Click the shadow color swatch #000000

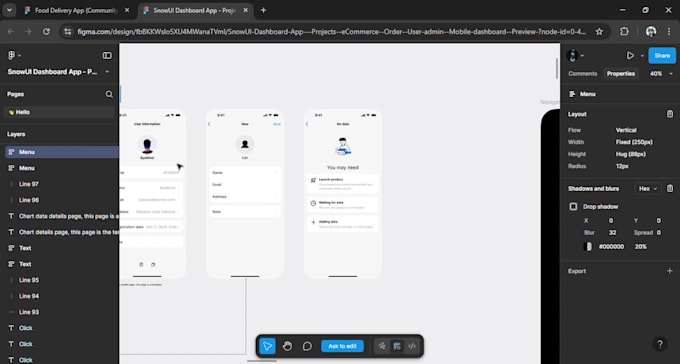click(588, 246)
